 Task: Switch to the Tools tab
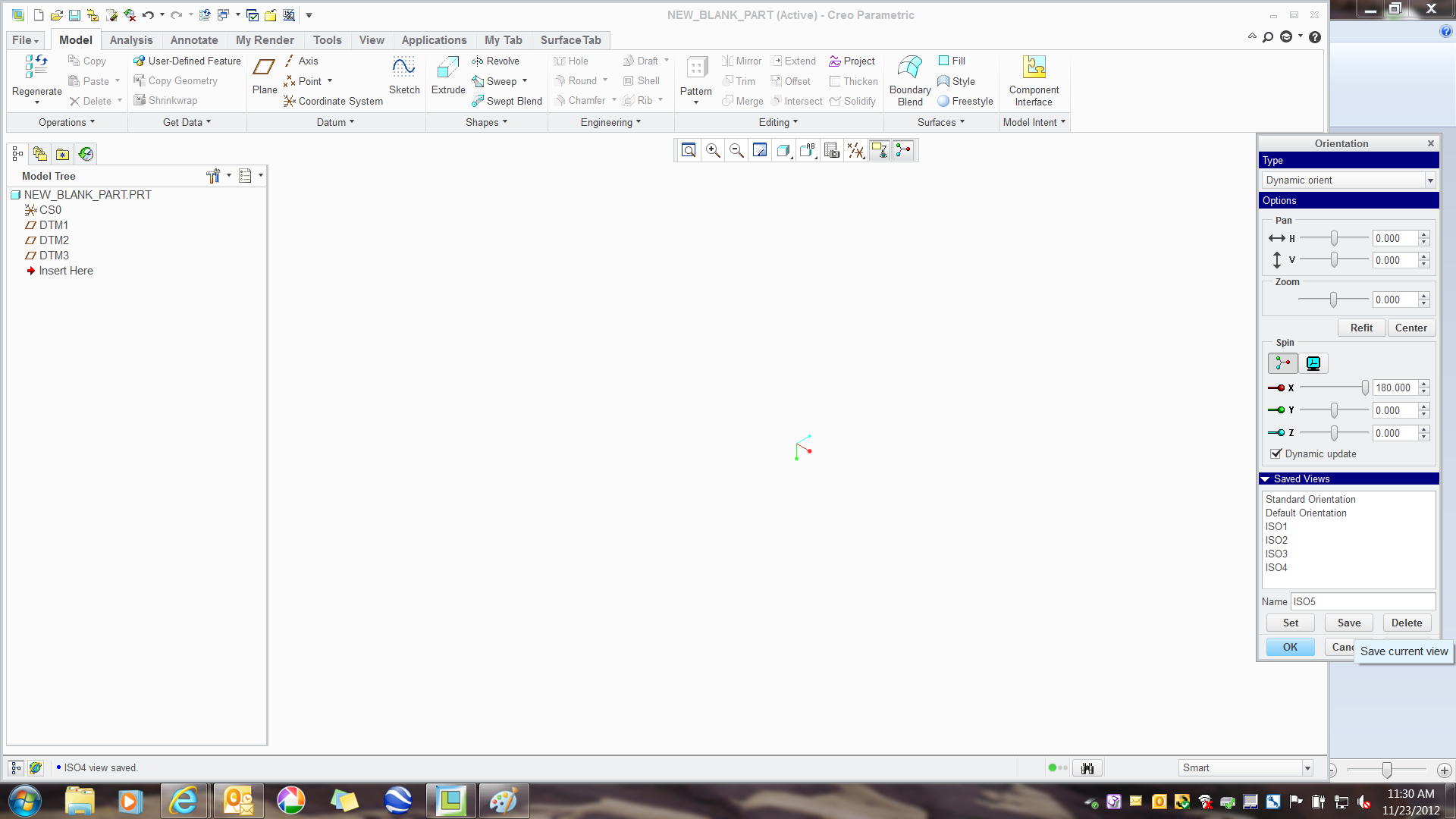327,40
